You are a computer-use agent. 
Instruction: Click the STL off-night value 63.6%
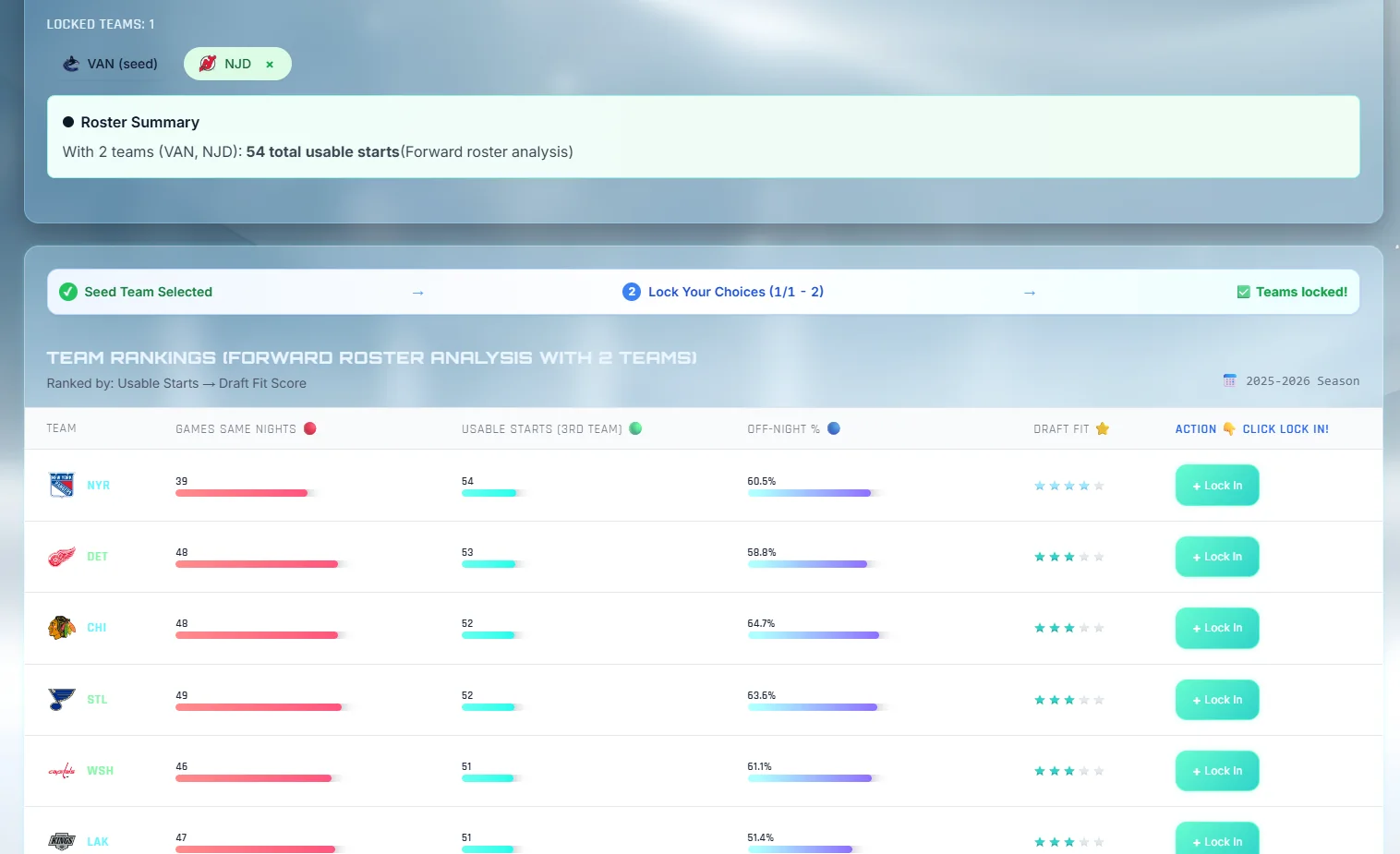click(762, 695)
